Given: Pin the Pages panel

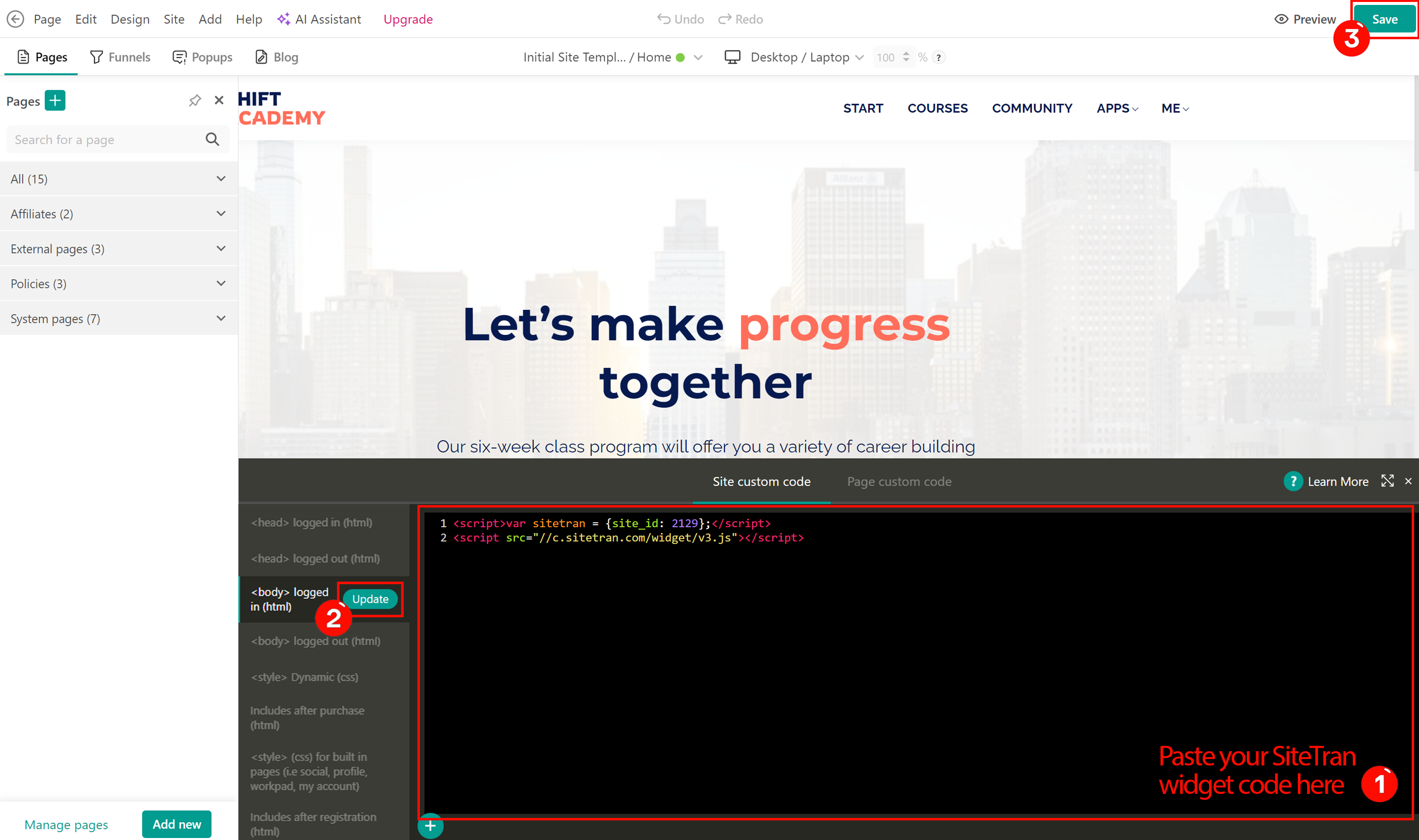Looking at the screenshot, I should coord(195,100).
